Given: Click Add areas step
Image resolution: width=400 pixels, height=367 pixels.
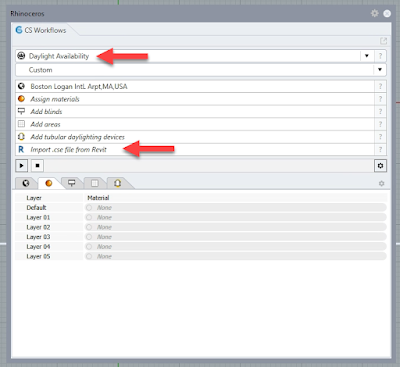Looking at the screenshot, I should point(195,124).
